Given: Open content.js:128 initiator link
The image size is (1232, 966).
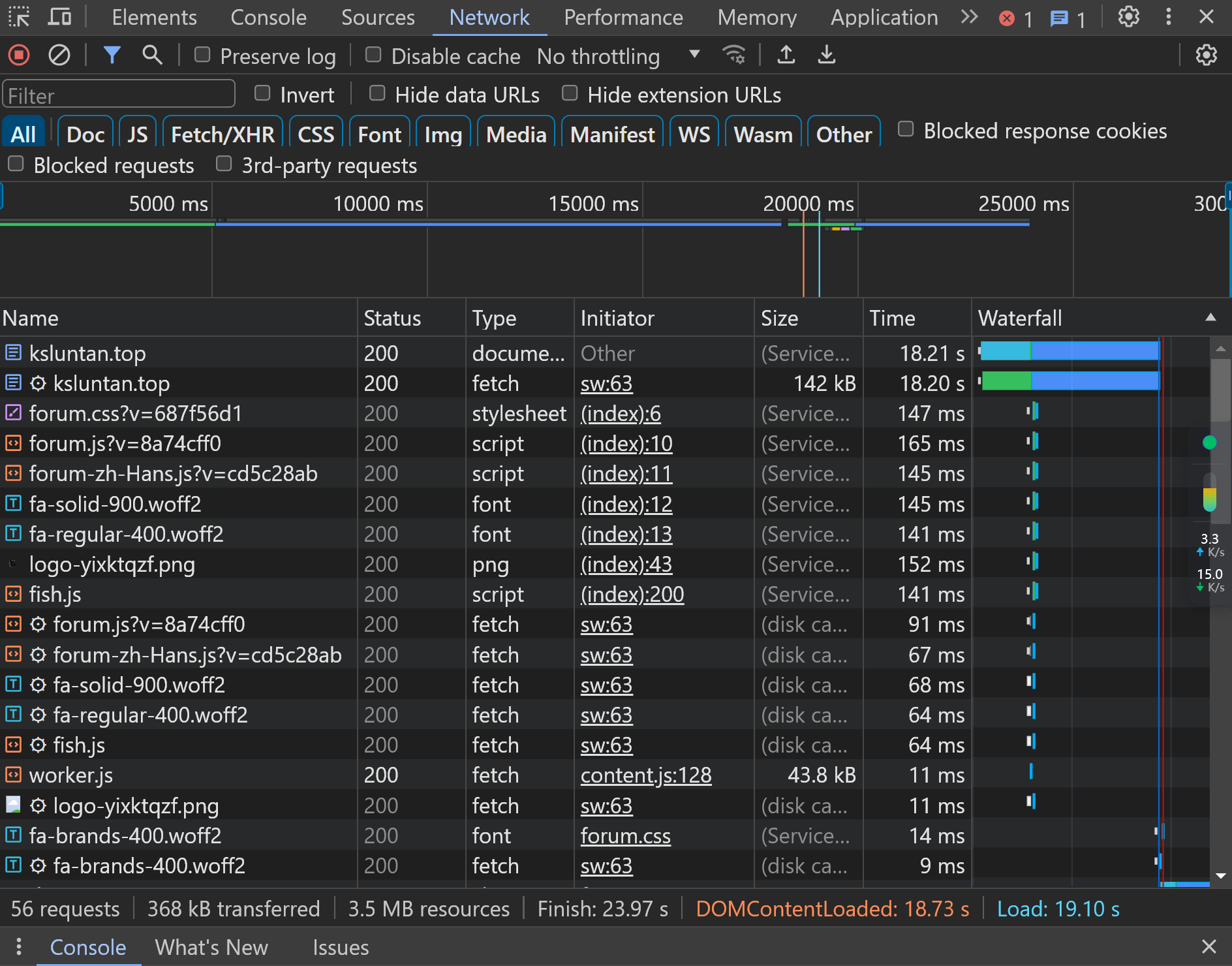Looking at the screenshot, I should (645, 775).
